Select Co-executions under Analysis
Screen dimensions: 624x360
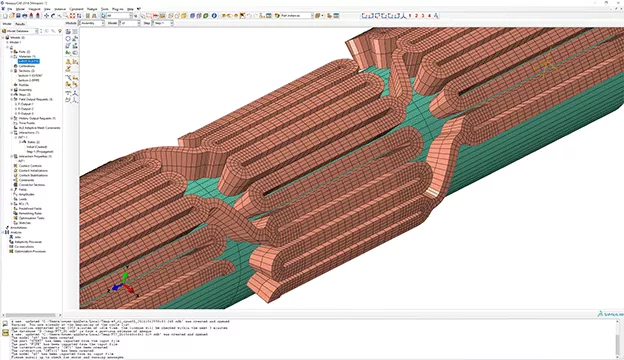[x=25, y=247]
